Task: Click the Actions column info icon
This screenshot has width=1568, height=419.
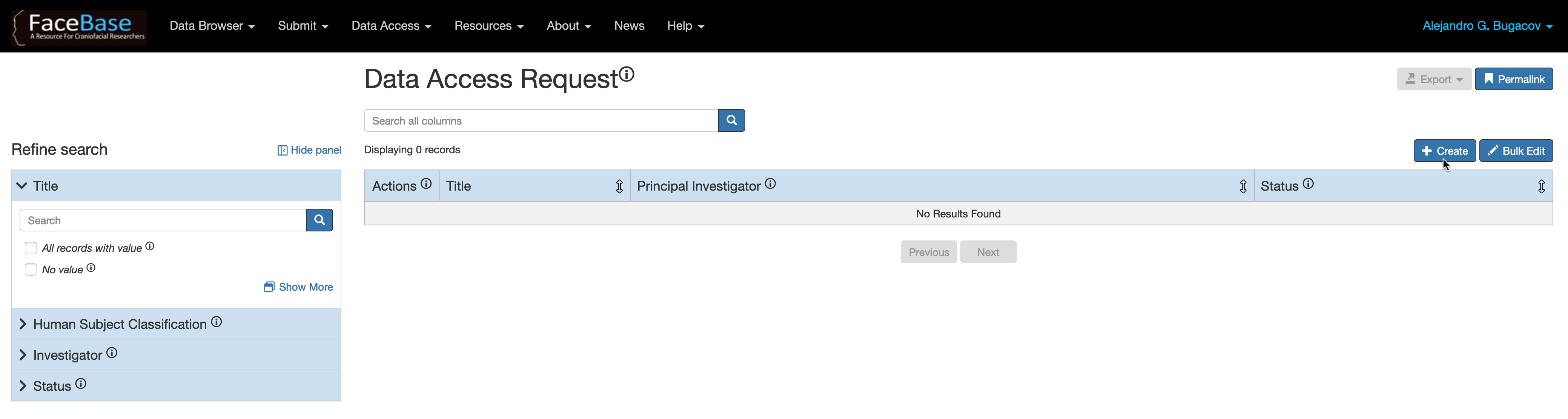Action: [x=426, y=183]
